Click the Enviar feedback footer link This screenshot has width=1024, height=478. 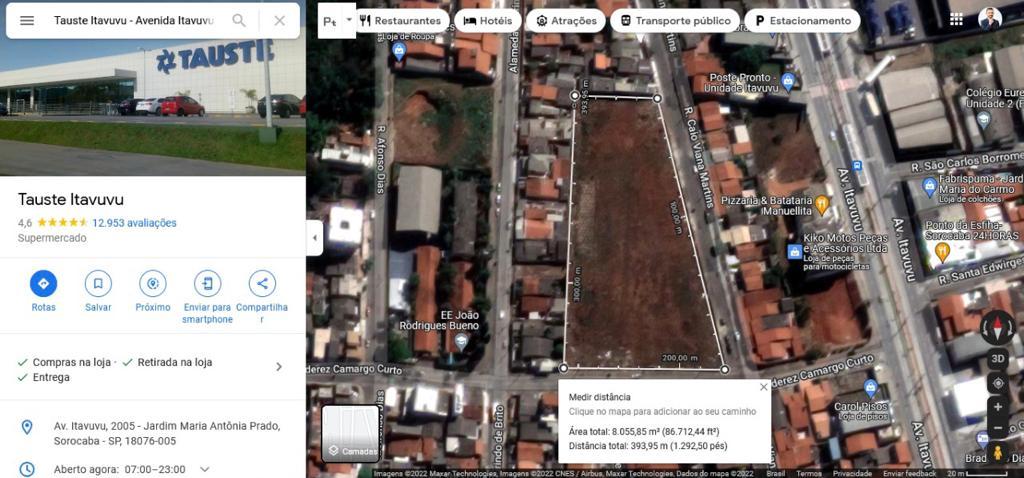point(910,473)
